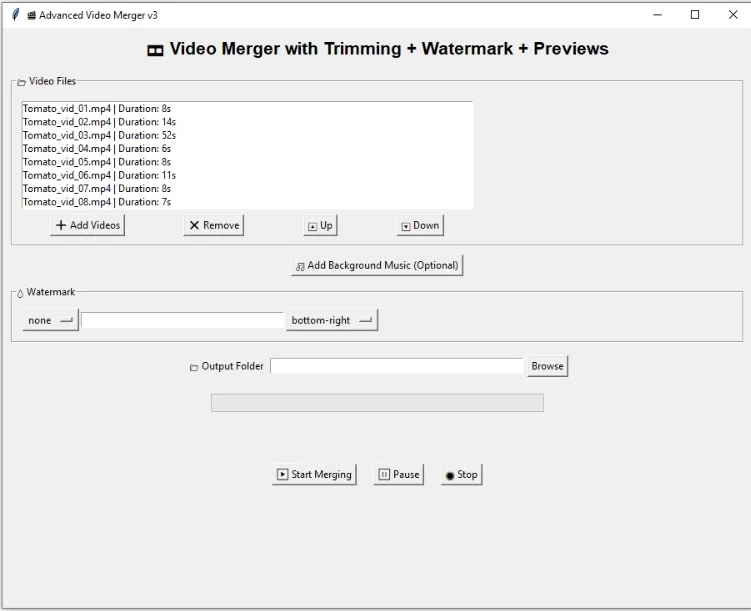Pause the merging process
The height and width of the screenshot is (611, 751).
coord(399,474)
